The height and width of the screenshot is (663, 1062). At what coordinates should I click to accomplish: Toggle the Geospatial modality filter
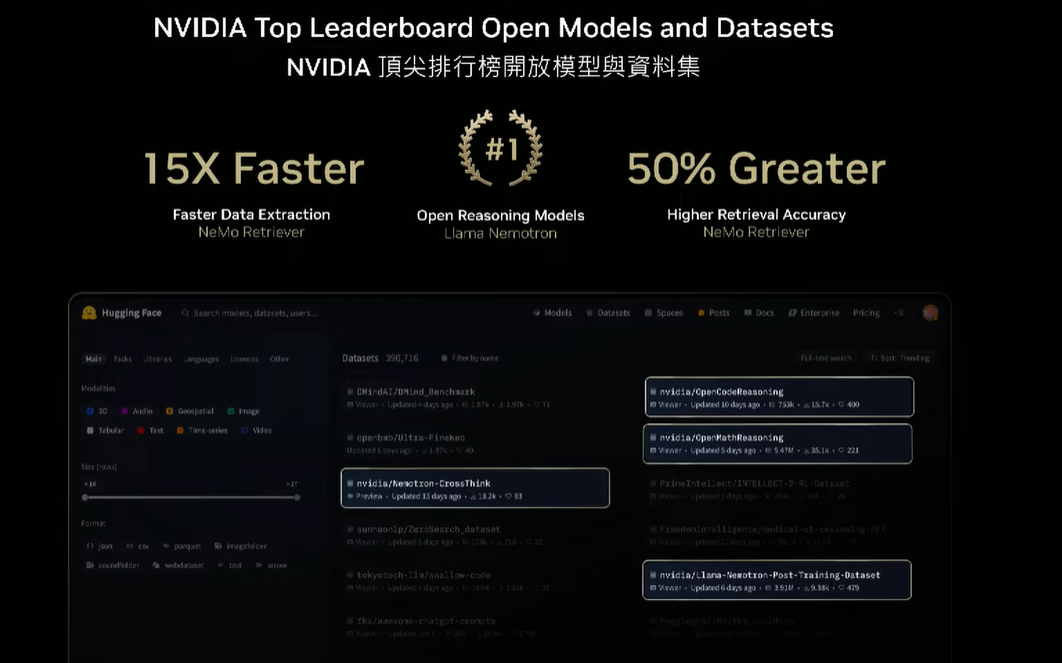coord(190,411)
